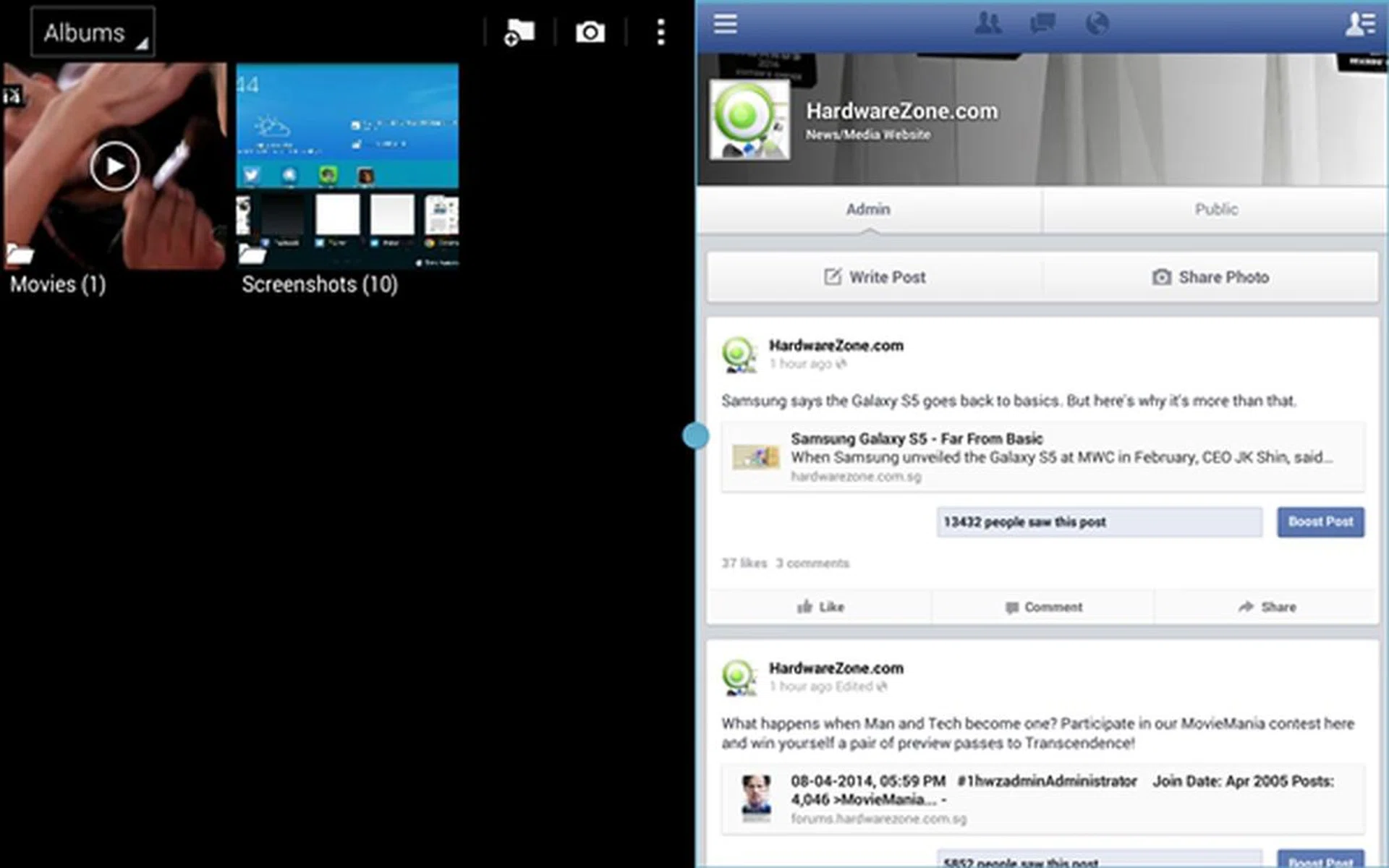
Task: Click the Share Photo button
Action: (x=1210, y=277)
